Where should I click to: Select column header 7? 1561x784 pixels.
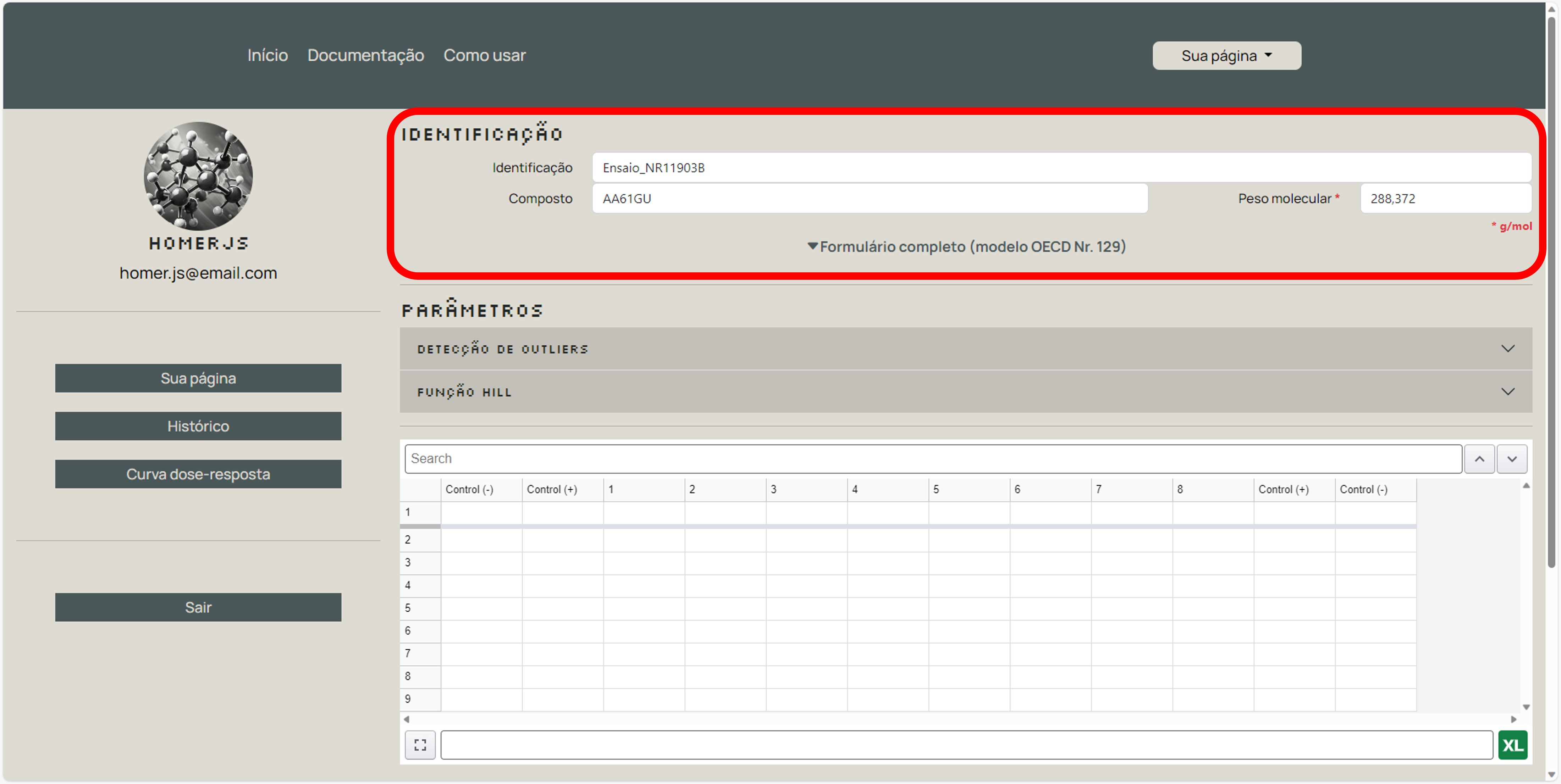pos(1131,490)
